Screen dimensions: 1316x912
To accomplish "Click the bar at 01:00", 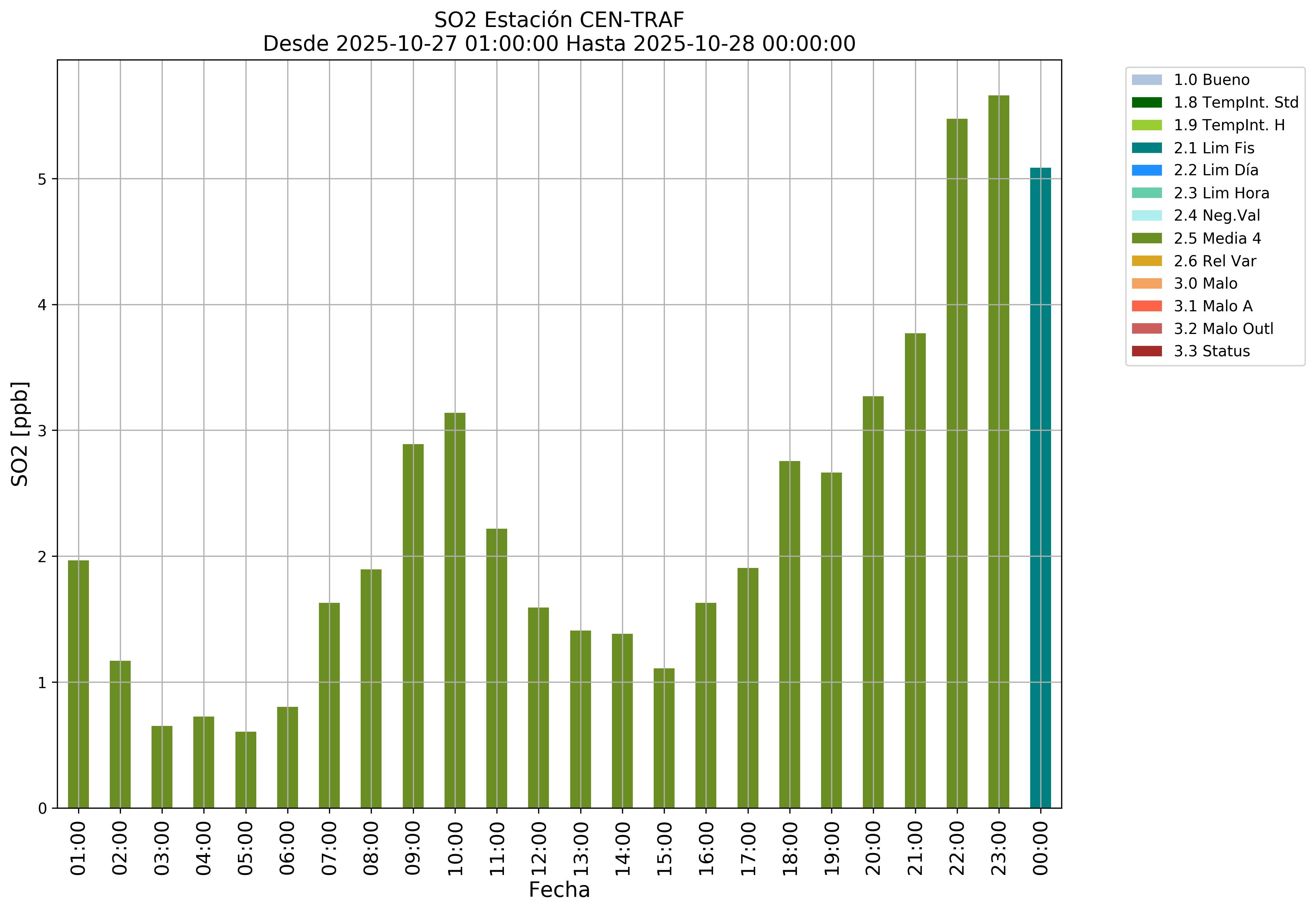I will pyautogui.click(x=78, y=684).
